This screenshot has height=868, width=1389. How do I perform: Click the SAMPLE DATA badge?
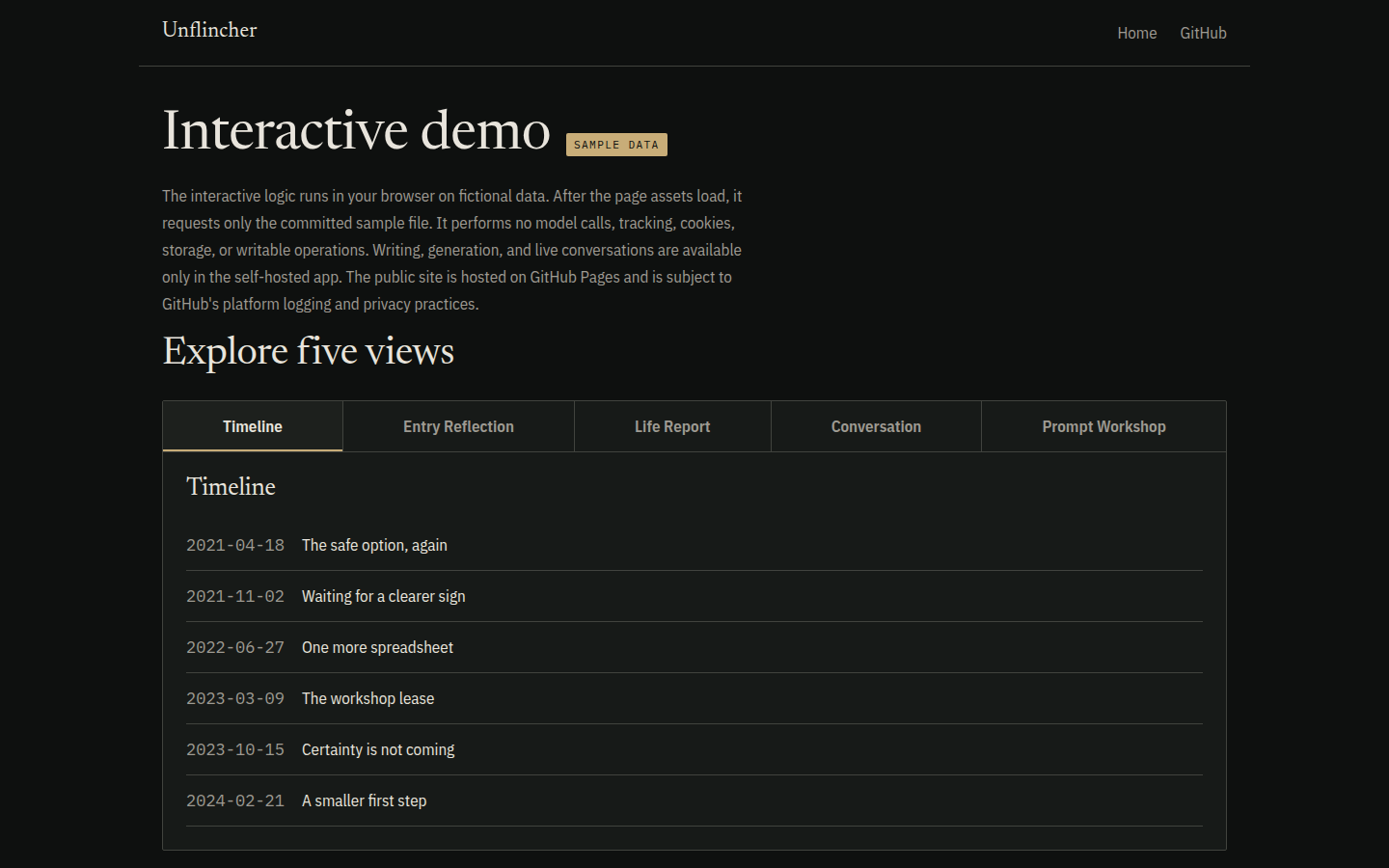616,145
